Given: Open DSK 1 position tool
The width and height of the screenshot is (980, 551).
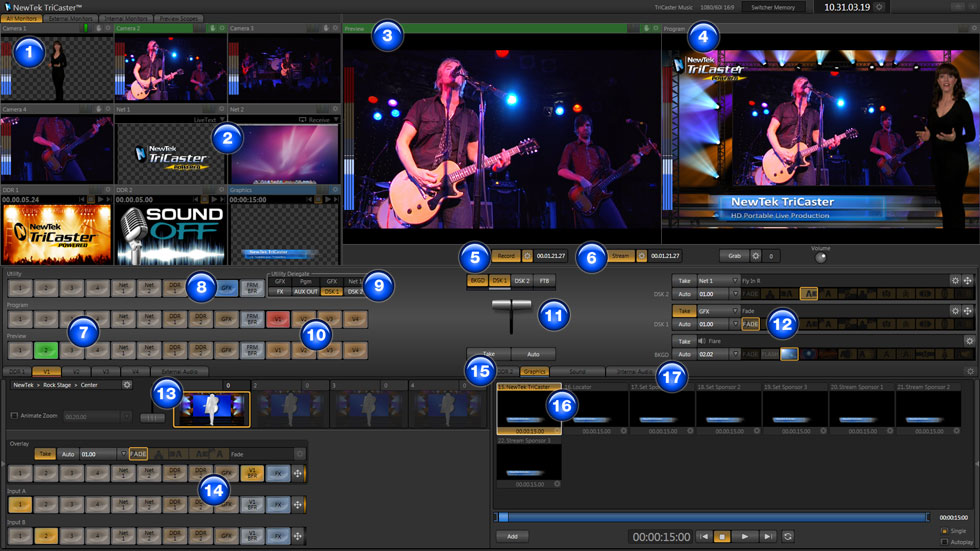Looking at the screenshot, I should [968, 310].
